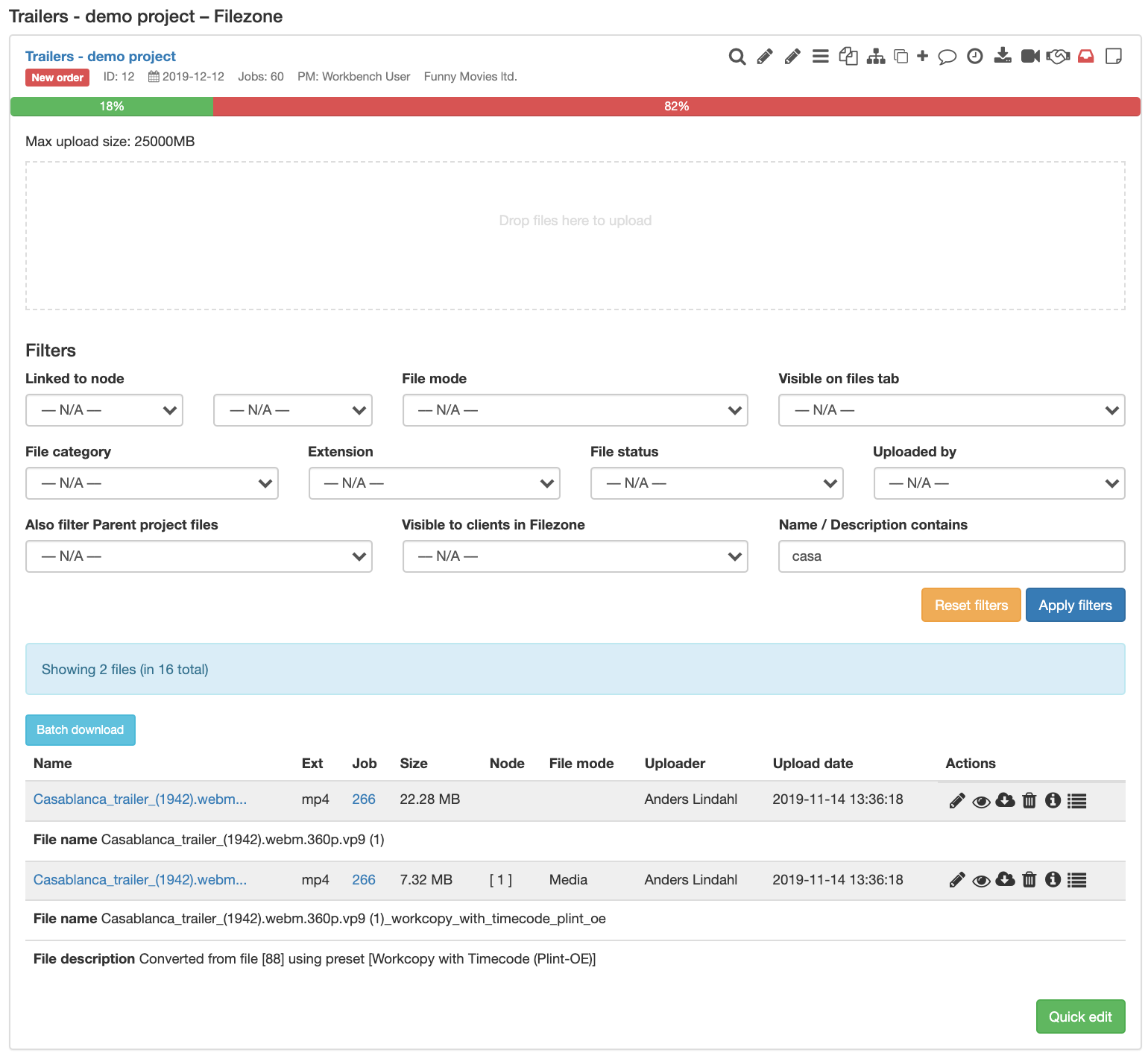The image size is (1148, 1056).
Task: Start a Batch download
Action: click(81, 730)
